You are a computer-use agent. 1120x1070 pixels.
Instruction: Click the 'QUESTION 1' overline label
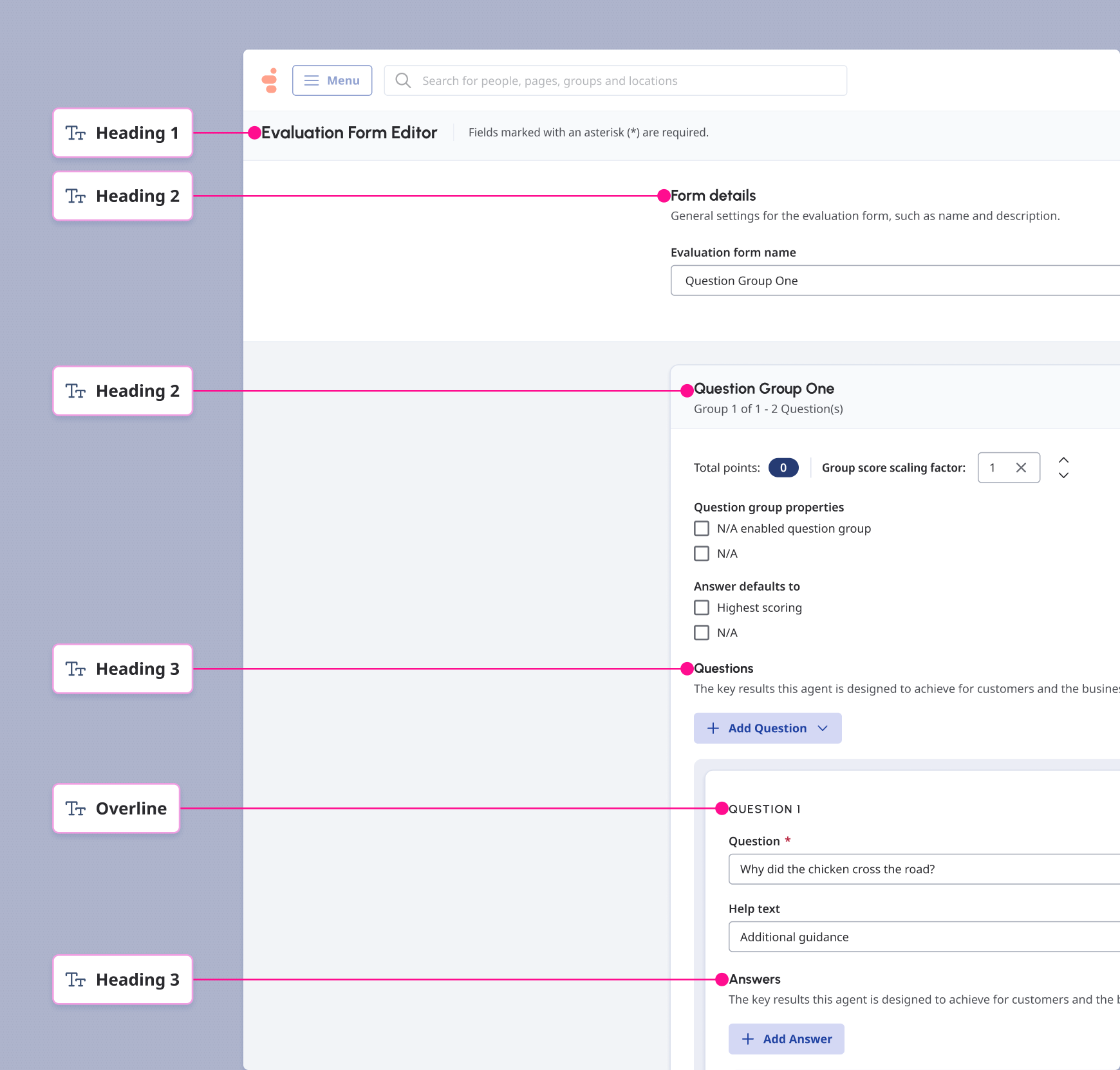tap(765, 809)
